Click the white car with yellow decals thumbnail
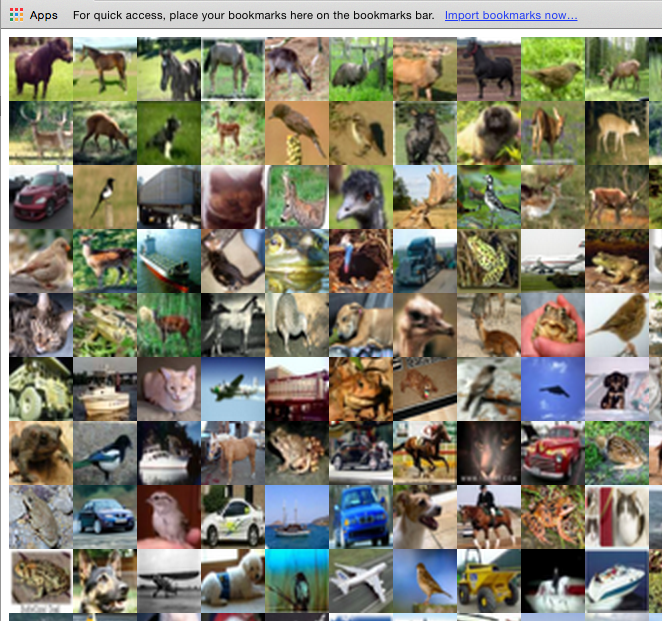Viewport: 662px width, 621px height. [233, 517]
